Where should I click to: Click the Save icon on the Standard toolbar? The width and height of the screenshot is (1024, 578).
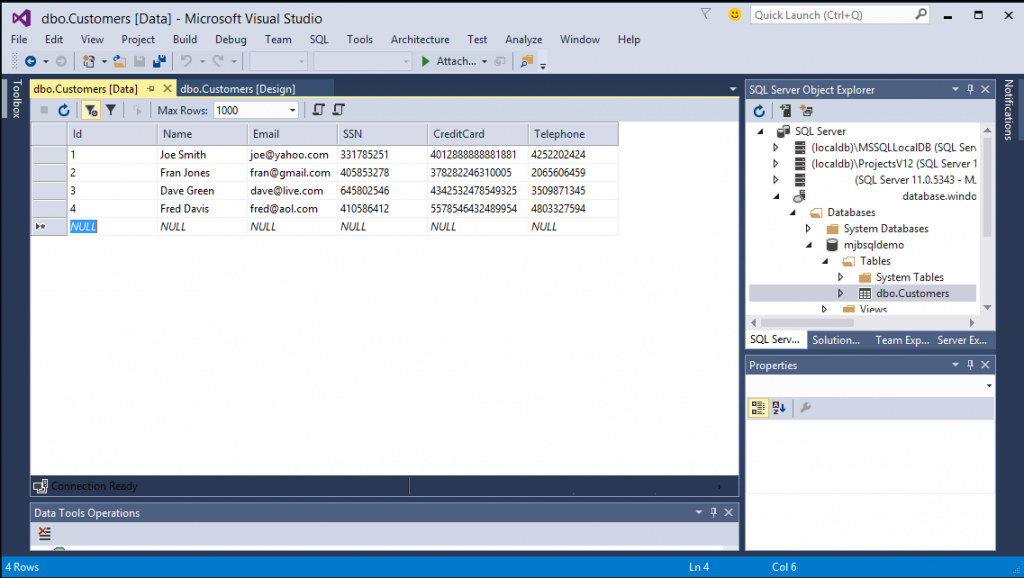[139, 61]
